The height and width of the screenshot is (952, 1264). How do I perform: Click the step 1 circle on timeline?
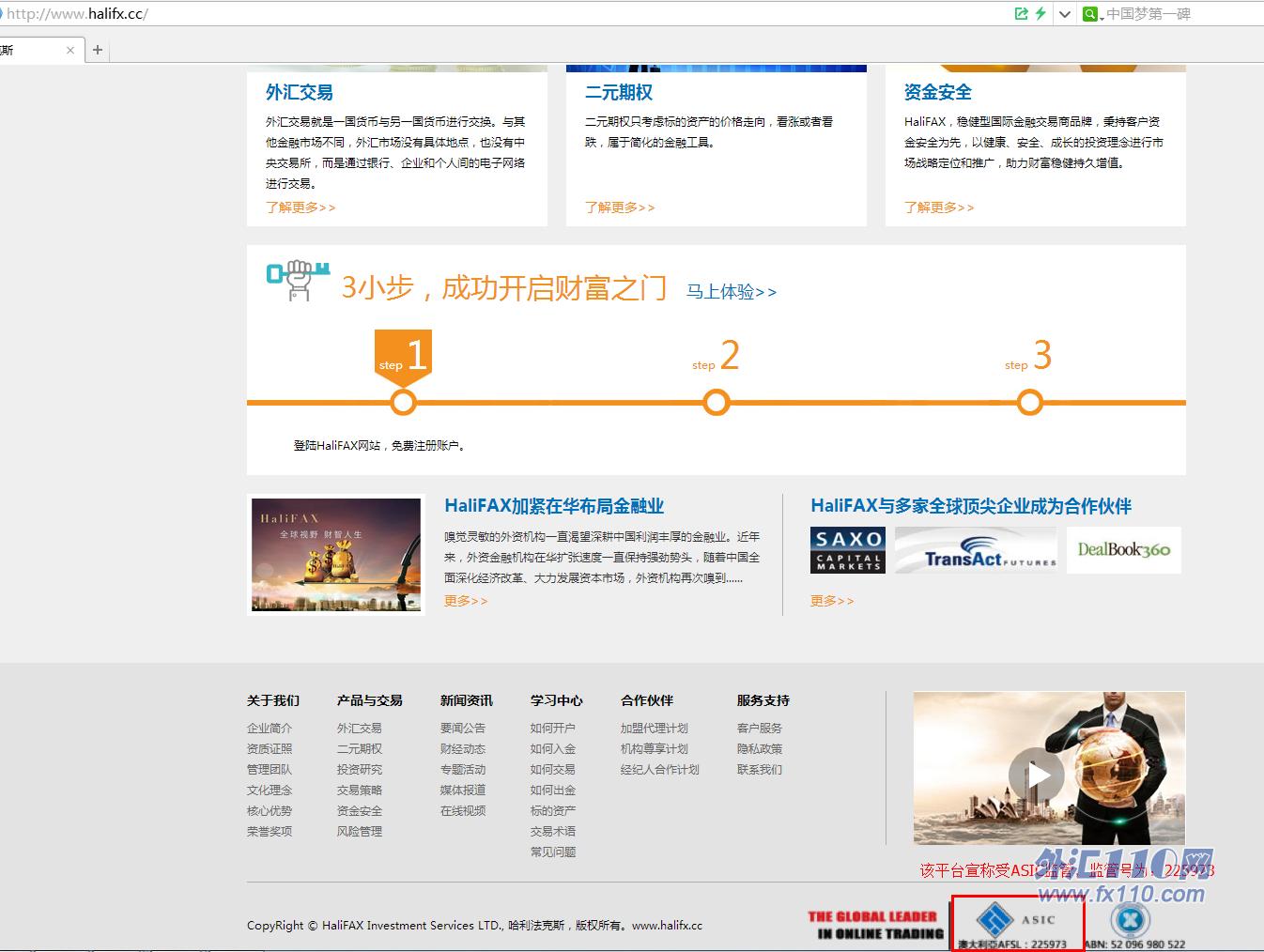403,403
